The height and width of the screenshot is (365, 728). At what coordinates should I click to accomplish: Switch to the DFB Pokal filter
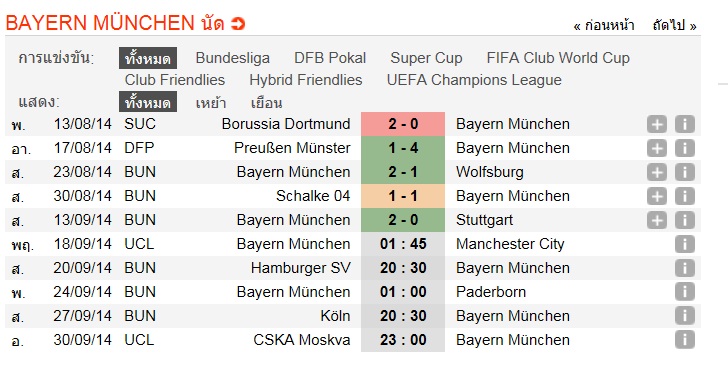[x=330, y=58]
